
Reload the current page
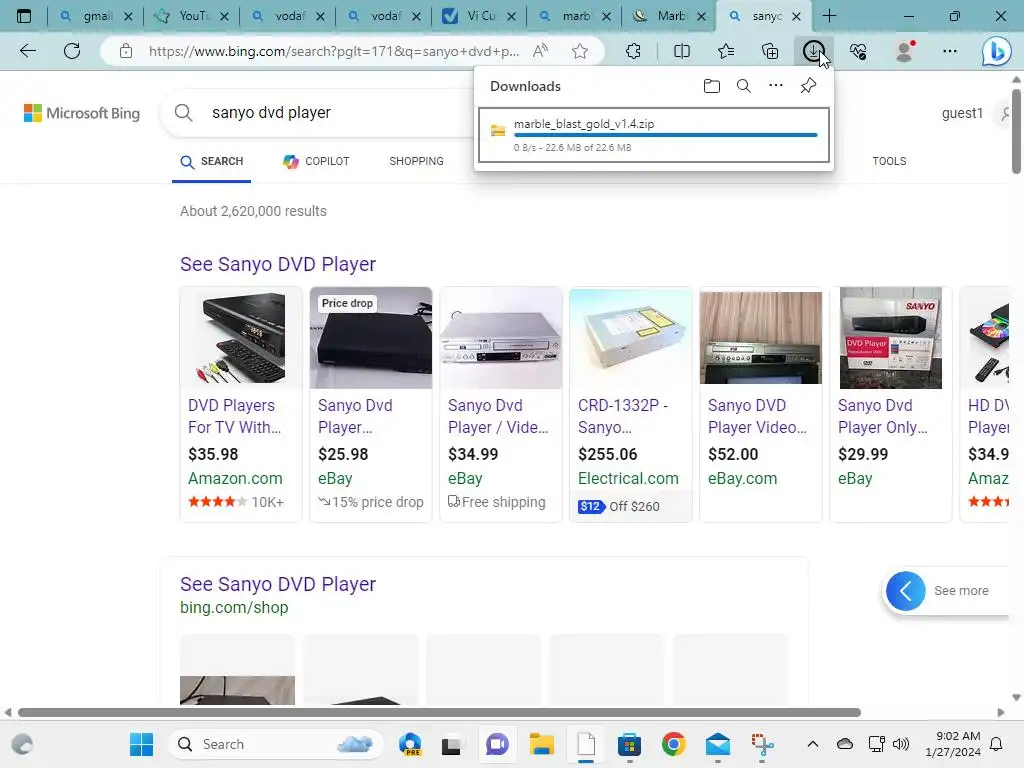pos(72,51)
